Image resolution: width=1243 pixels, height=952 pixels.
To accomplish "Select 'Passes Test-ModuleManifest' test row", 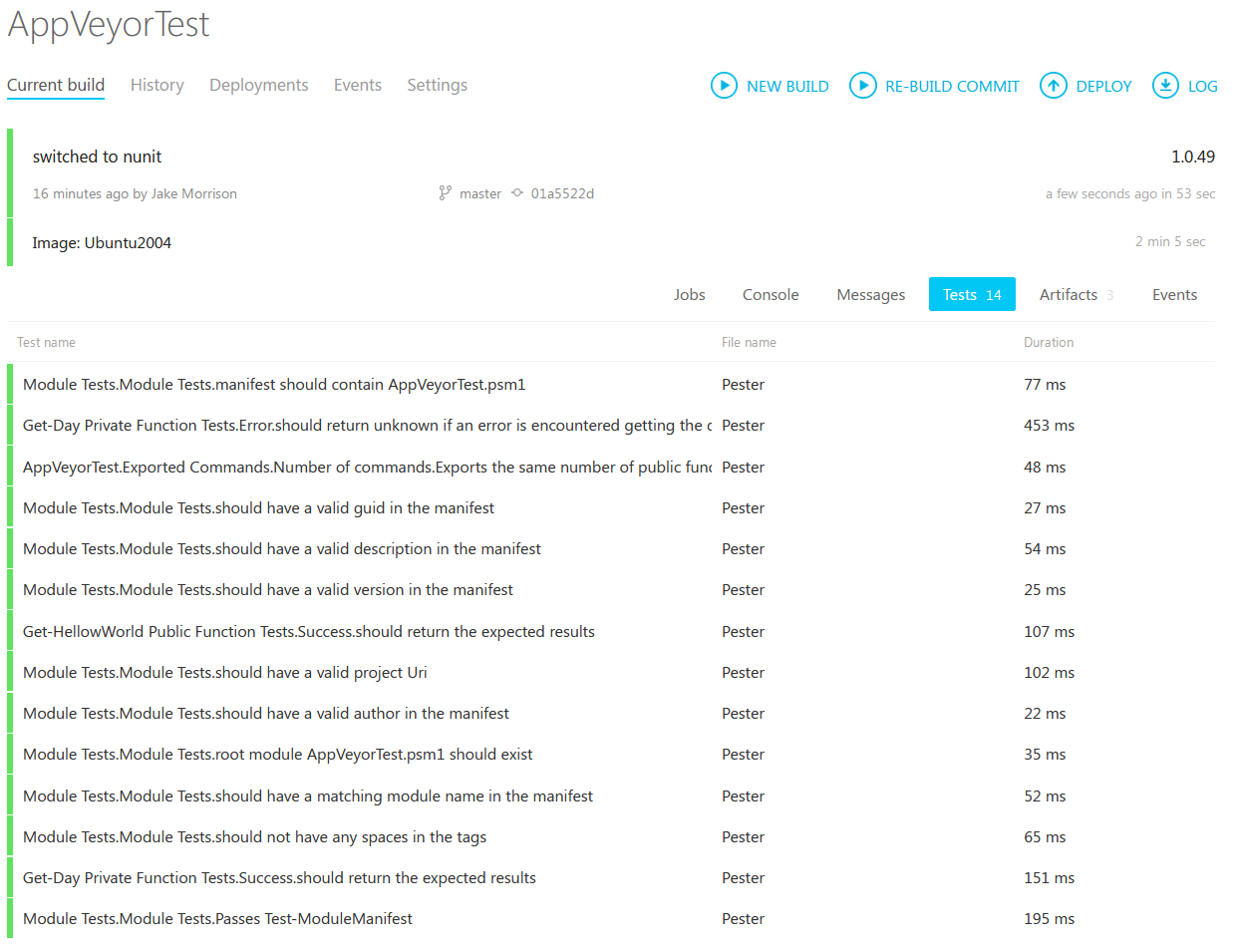I will 611,918.
